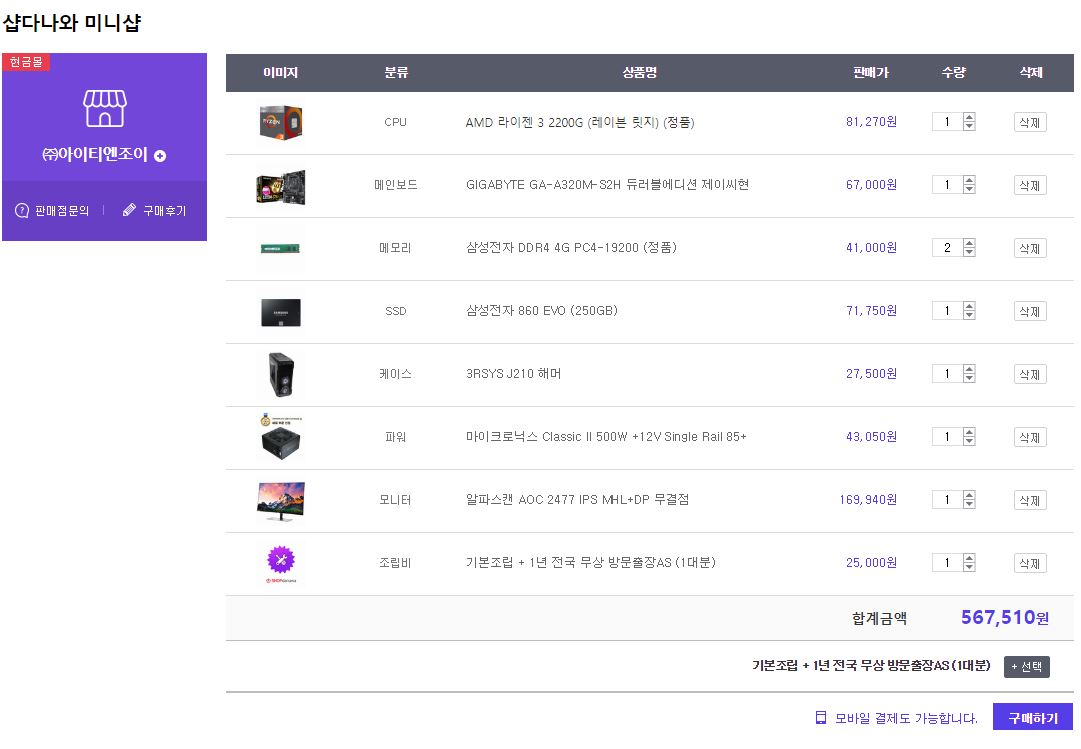Open 삼성전자 860 EVO (250GB) product name
The image size is (1081, 749).
tap(542, 311)
